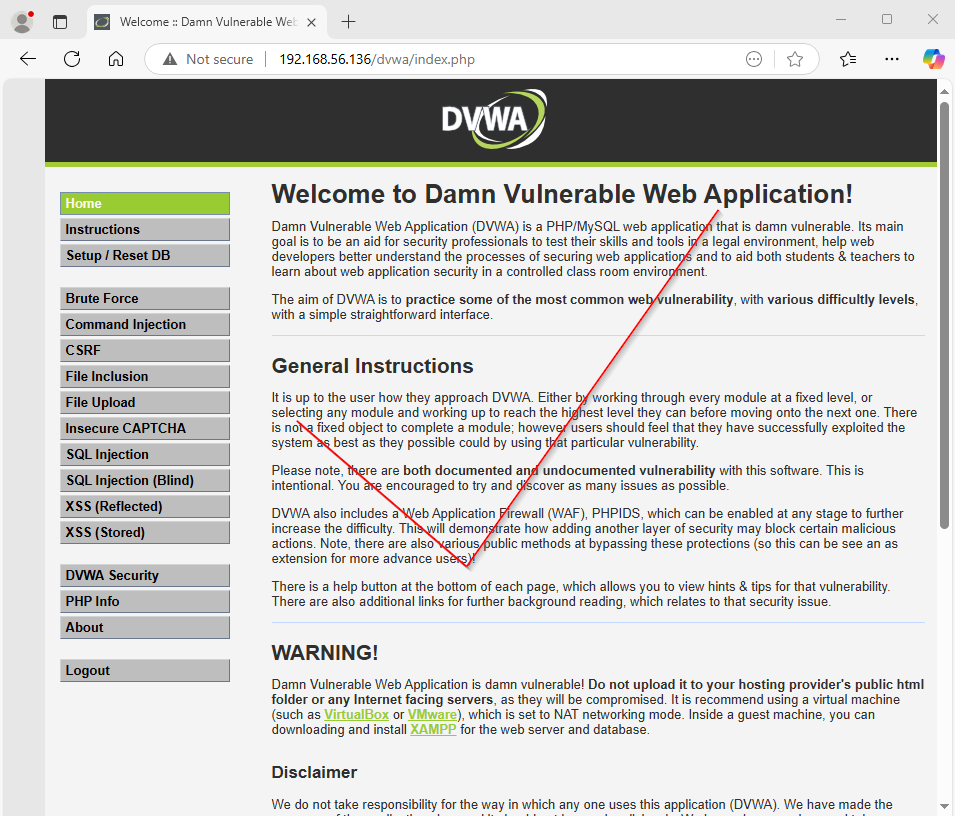Minimize the browser window

[x=841, y=19]
